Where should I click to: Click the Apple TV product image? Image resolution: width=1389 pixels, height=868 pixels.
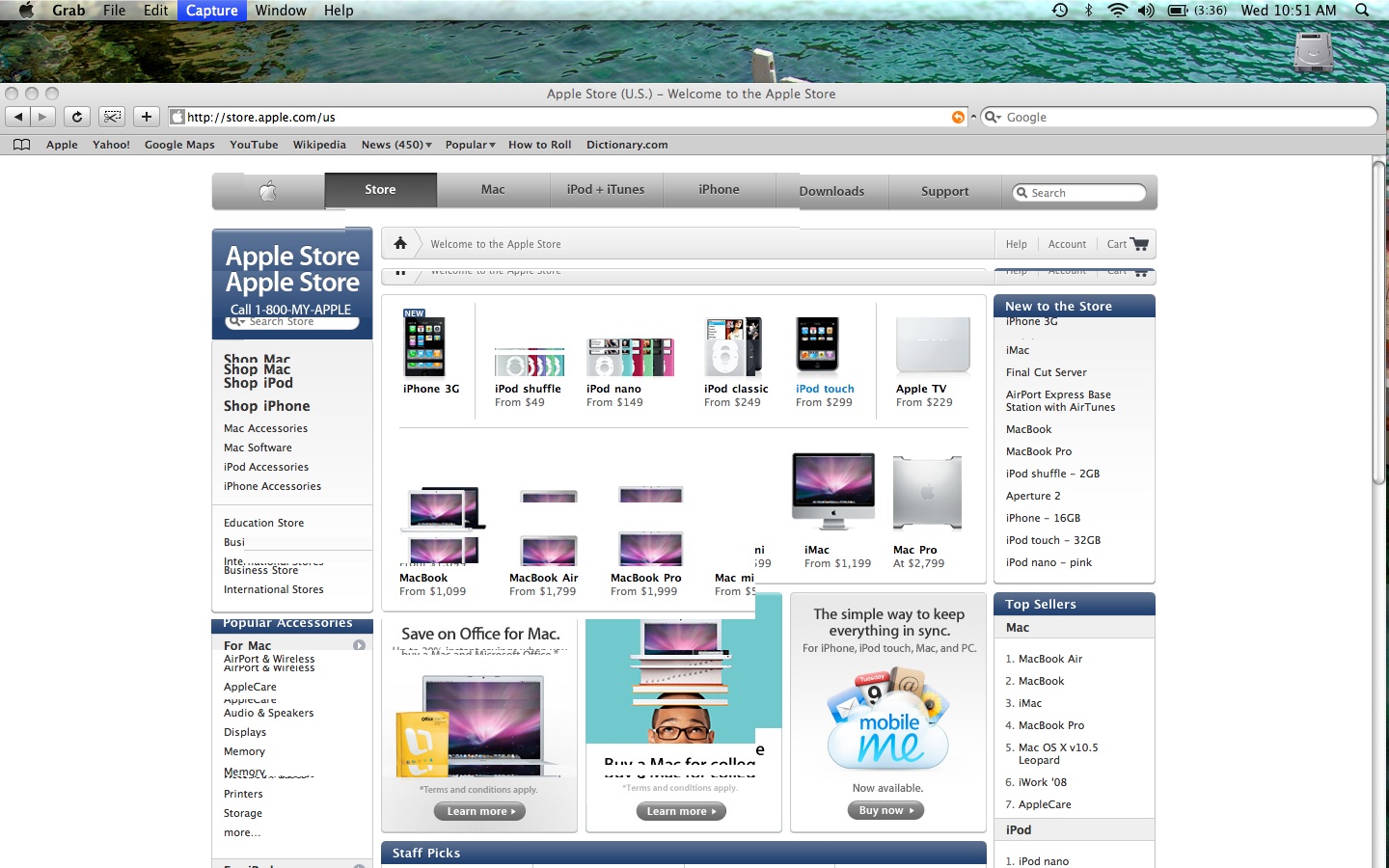[x=933, y=345]
